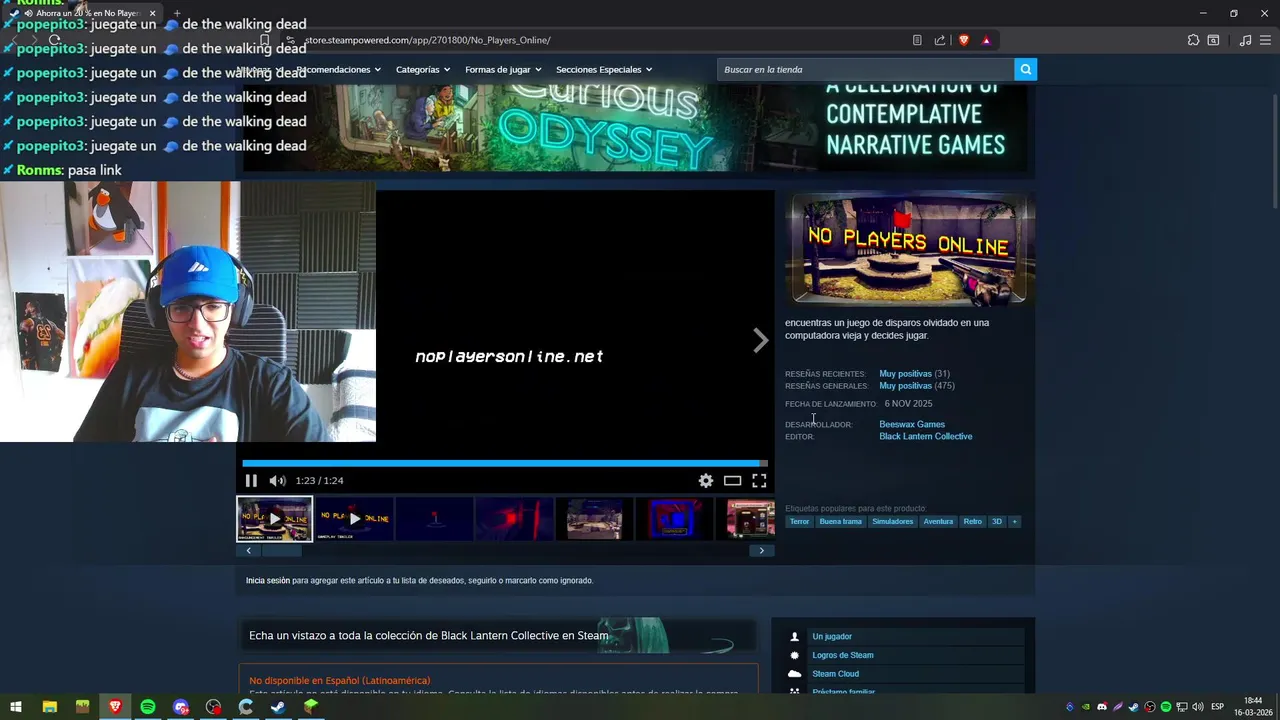
Task: Open taskbar clock showing 18:44
Action: tap(1253, 707)
